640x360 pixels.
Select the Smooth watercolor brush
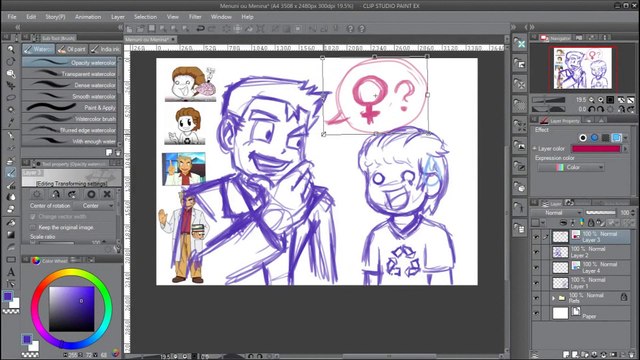tap(69, 96)
